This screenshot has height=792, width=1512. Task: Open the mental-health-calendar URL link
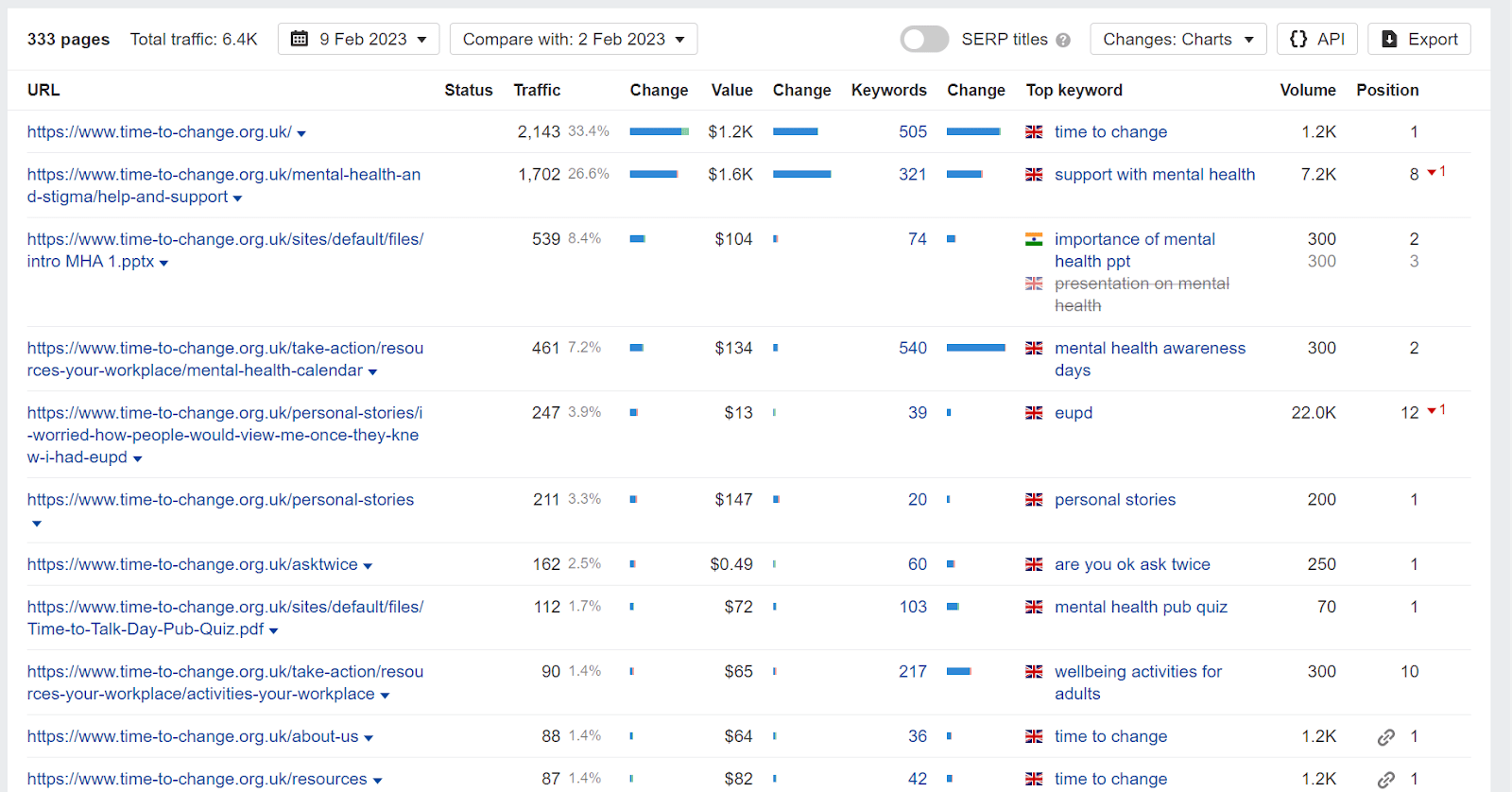(x=225, y=359)
